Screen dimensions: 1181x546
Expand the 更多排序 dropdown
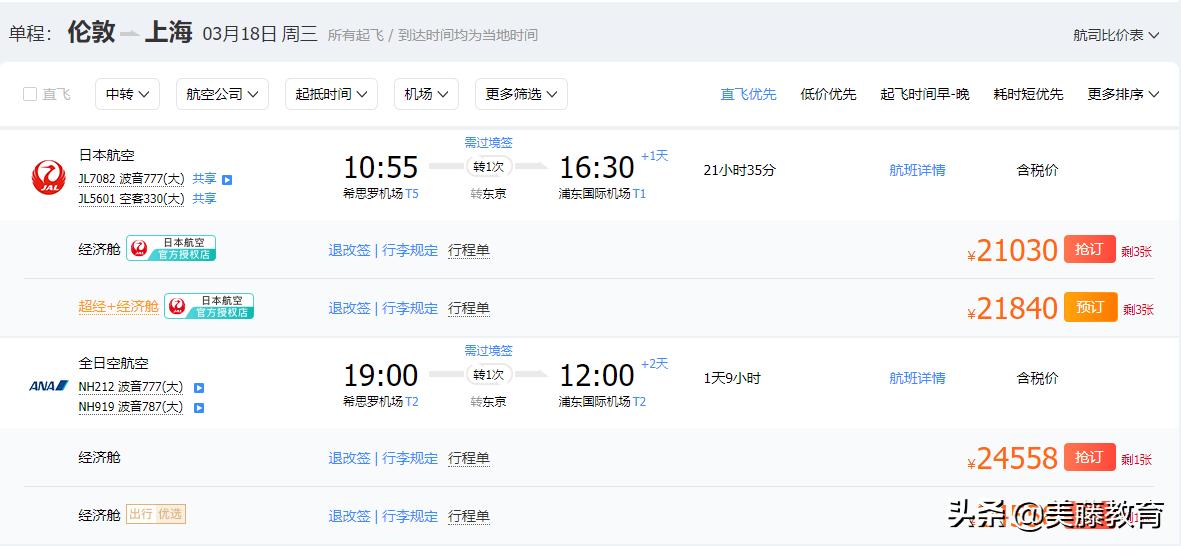tap(1123, 94)
